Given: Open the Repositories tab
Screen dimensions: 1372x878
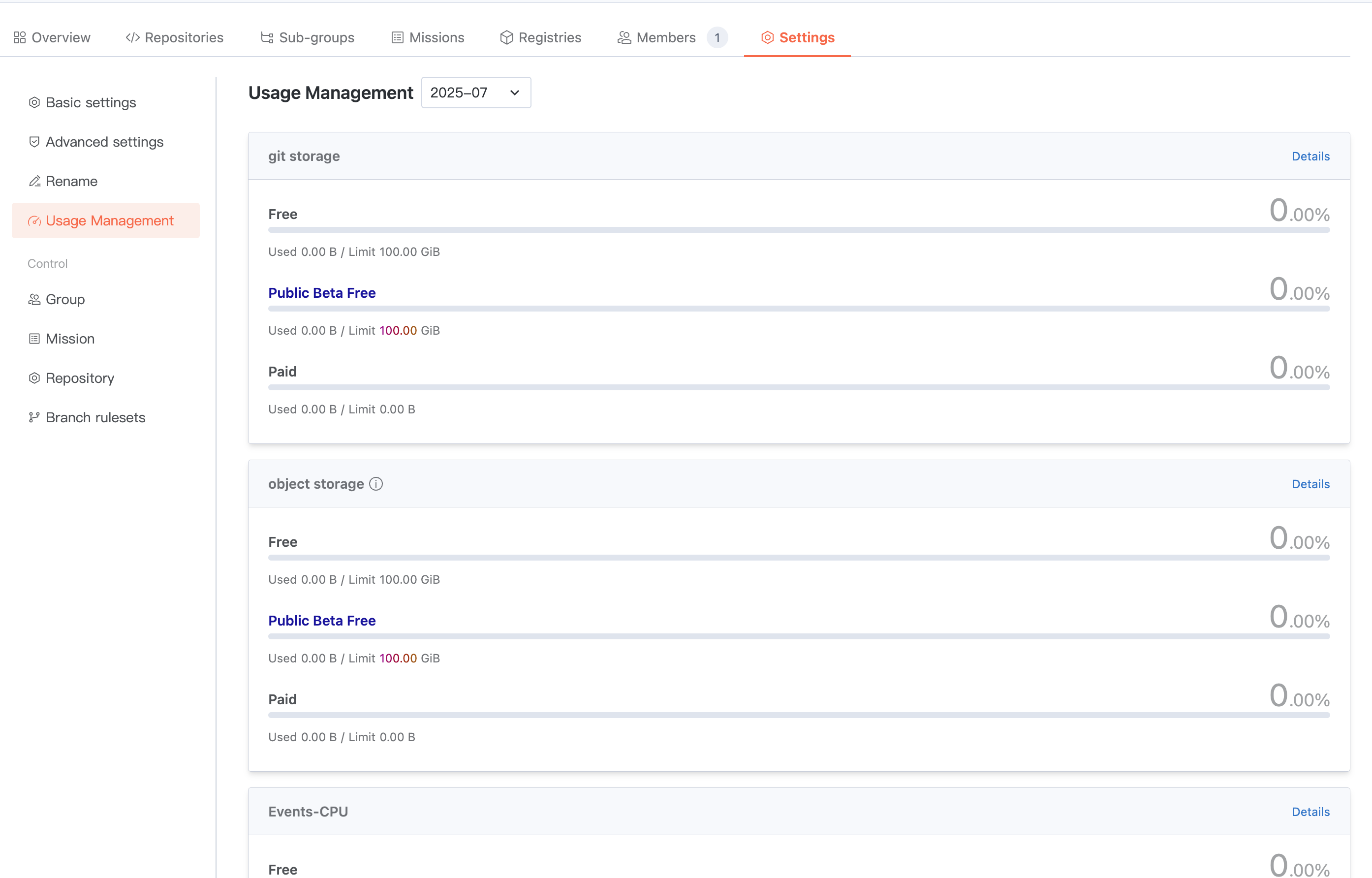Looking at the screenshot, I should click(174, 37).
